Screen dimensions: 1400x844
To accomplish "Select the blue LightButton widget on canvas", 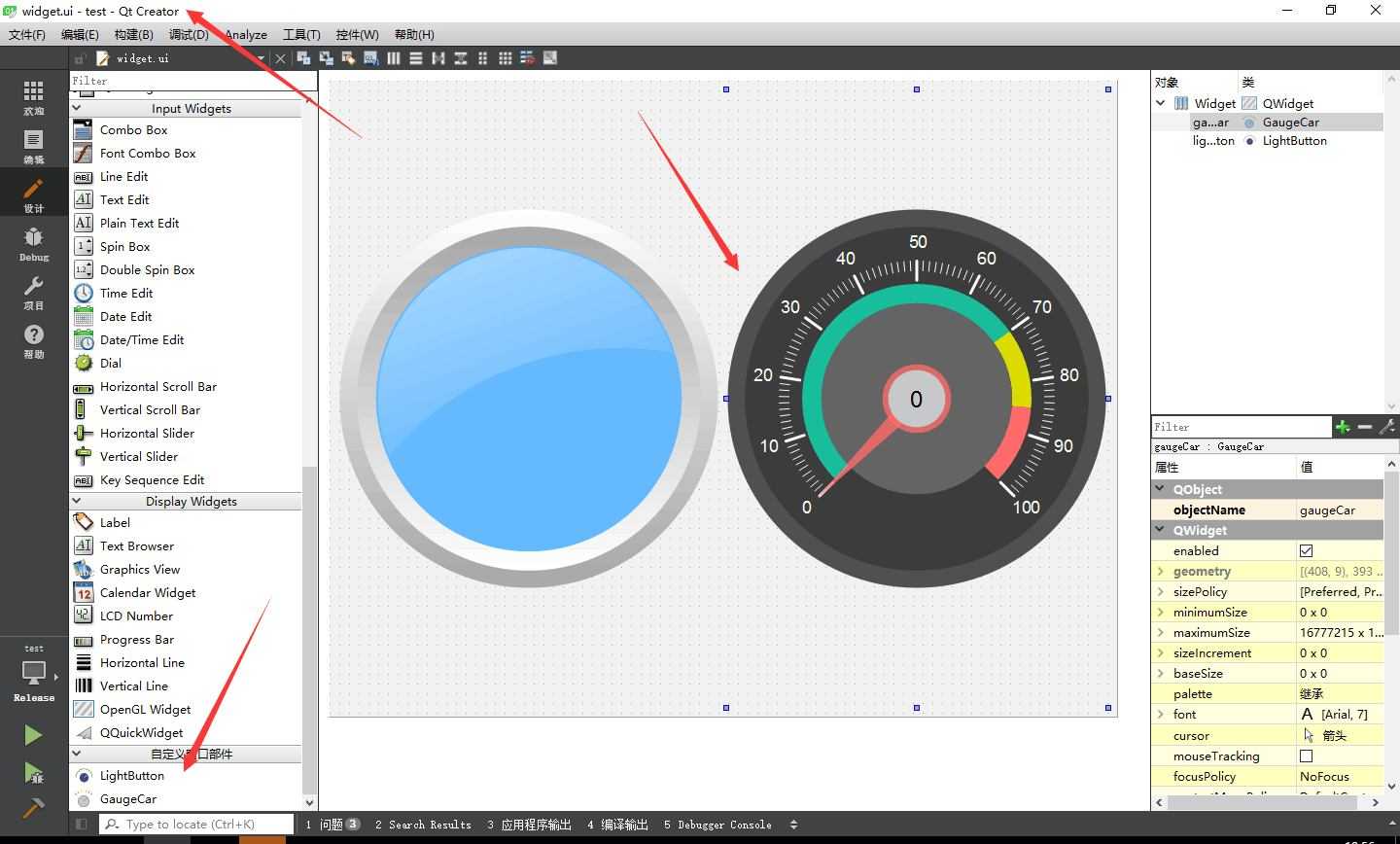I will [529, 398].
